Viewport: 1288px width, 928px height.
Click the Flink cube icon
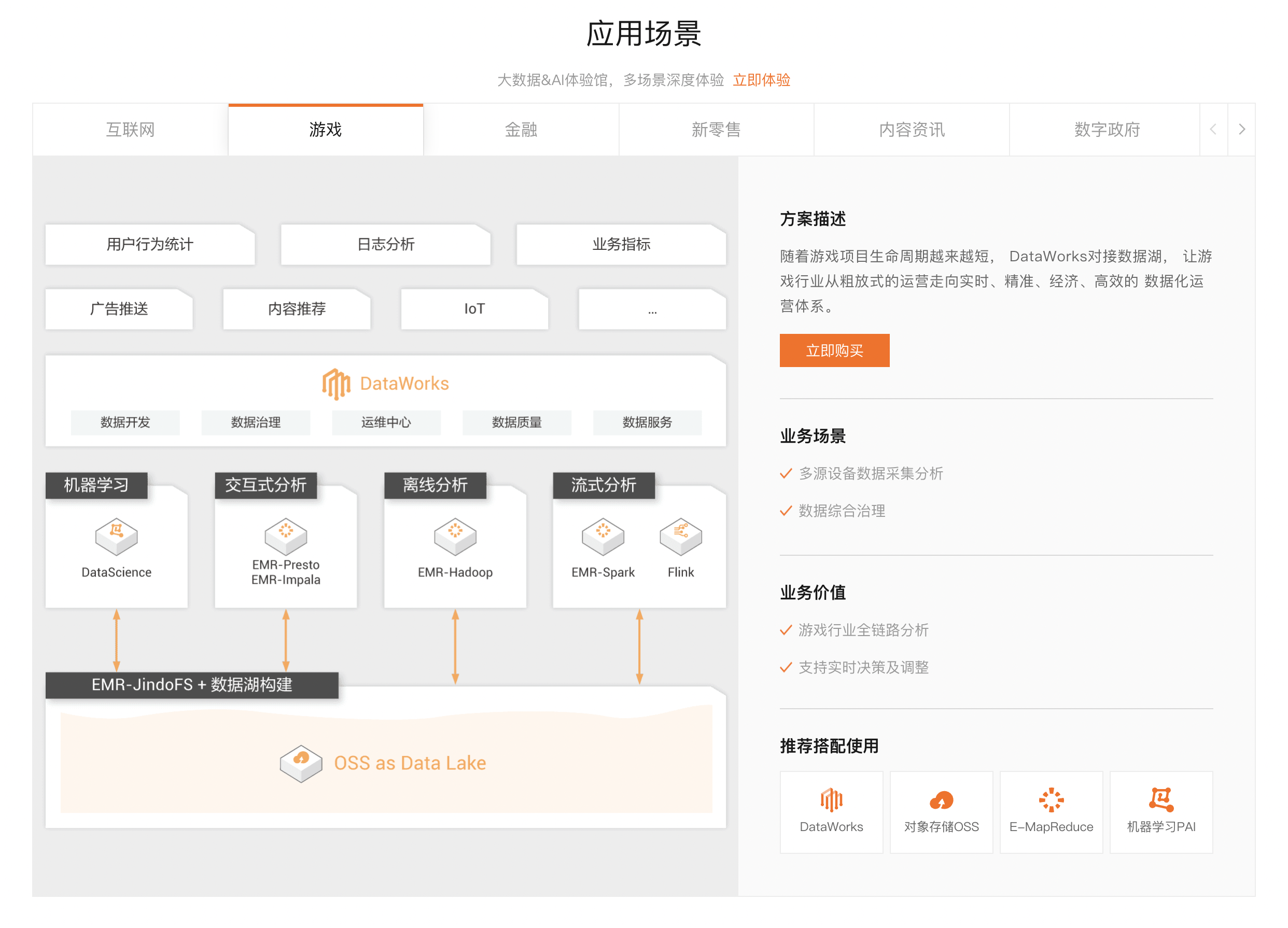tap(680, 536)
